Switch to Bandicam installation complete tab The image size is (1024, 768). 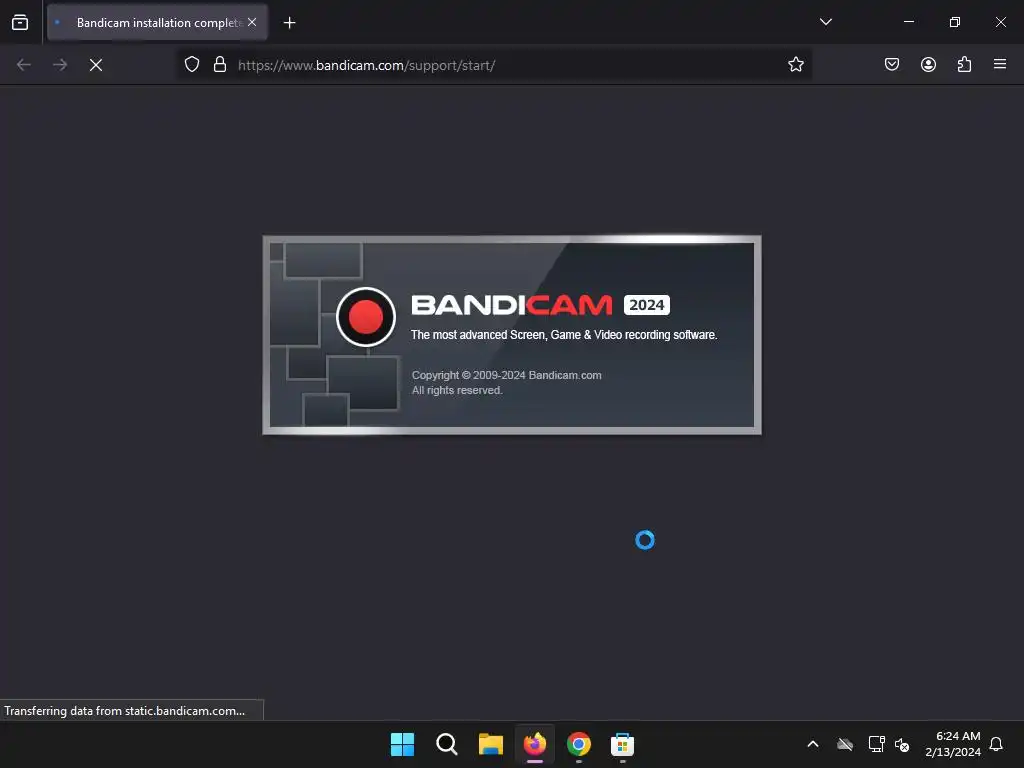(157, 22)
